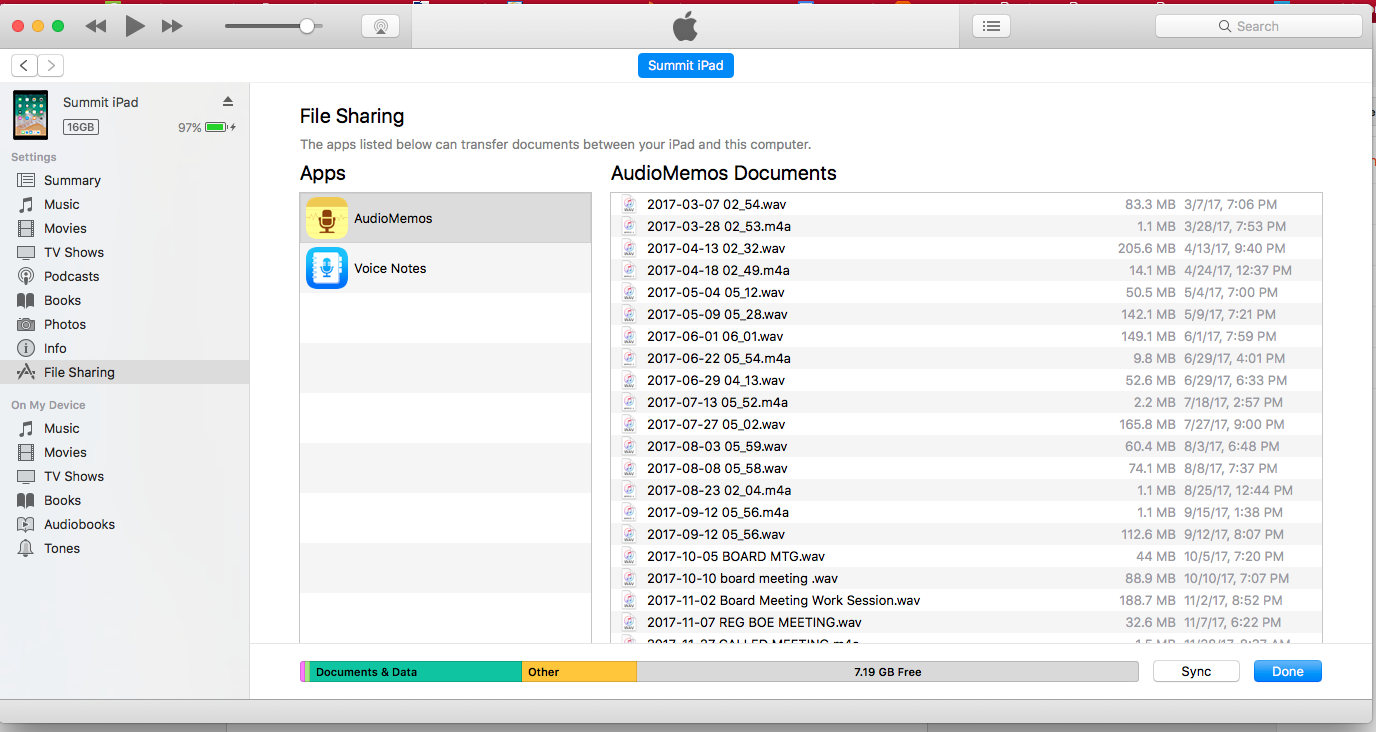Select file 2017-09-12 05_56.m4a
This screenshot has width=1376, height=732.
tap(966, 512)
